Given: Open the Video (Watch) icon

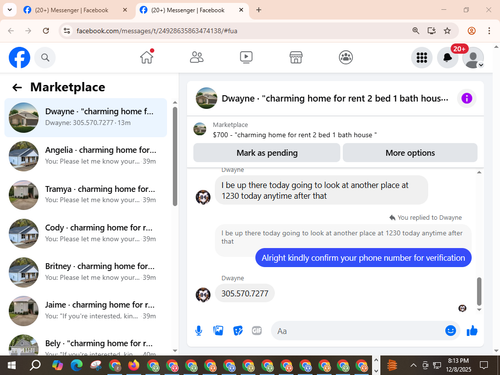Looking at the screenshot, I should pos(246,57).
